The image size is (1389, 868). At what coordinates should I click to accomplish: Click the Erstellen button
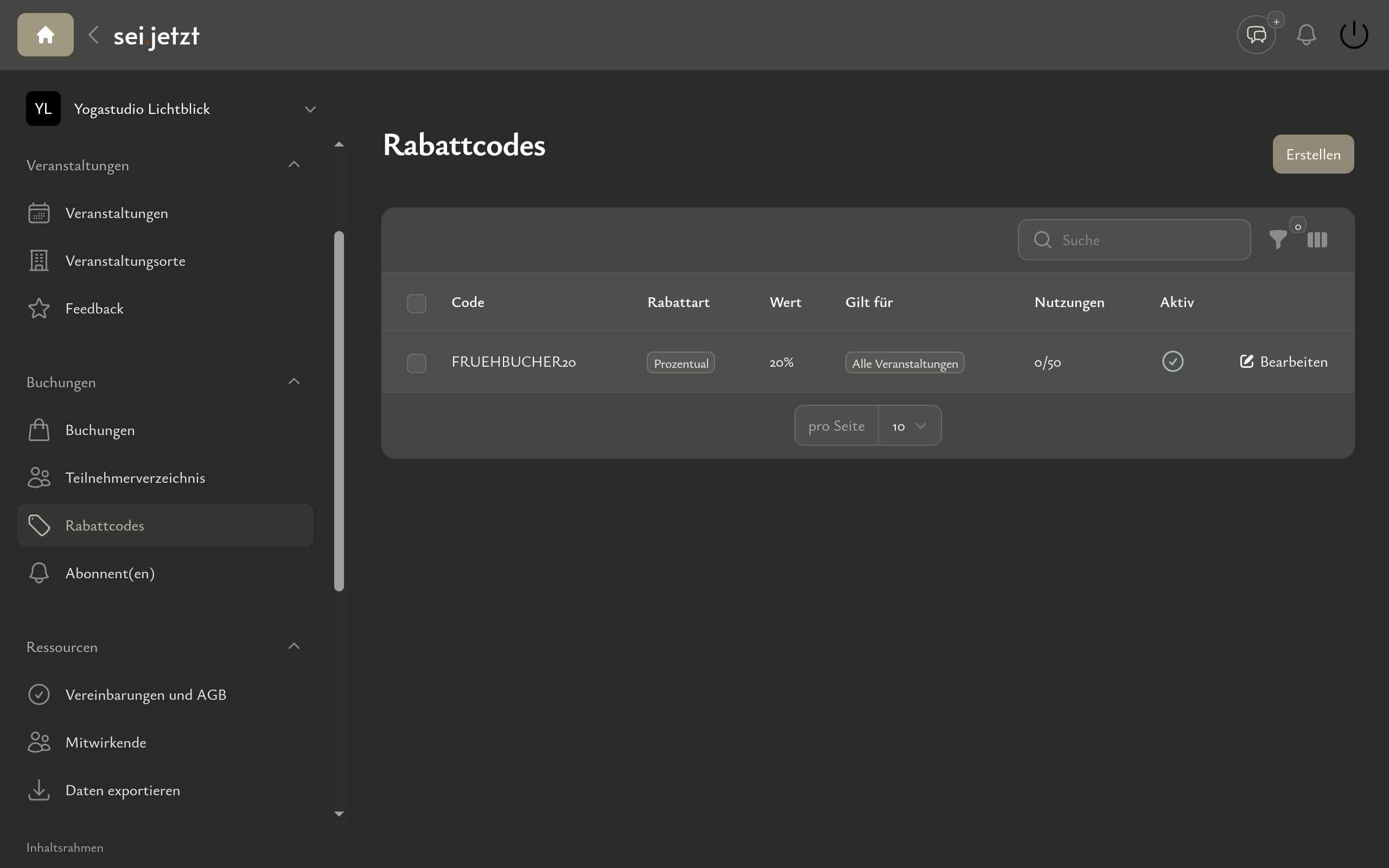click(1312, 155)
